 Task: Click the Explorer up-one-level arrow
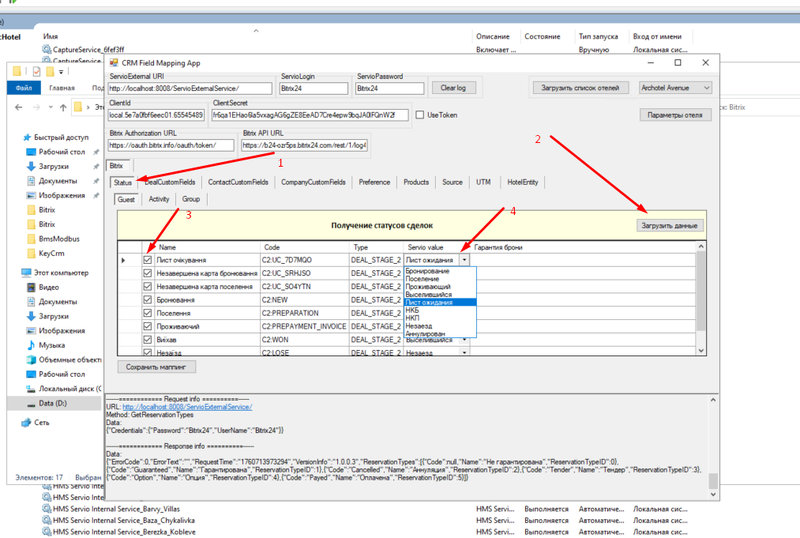[x=61, y=107]
